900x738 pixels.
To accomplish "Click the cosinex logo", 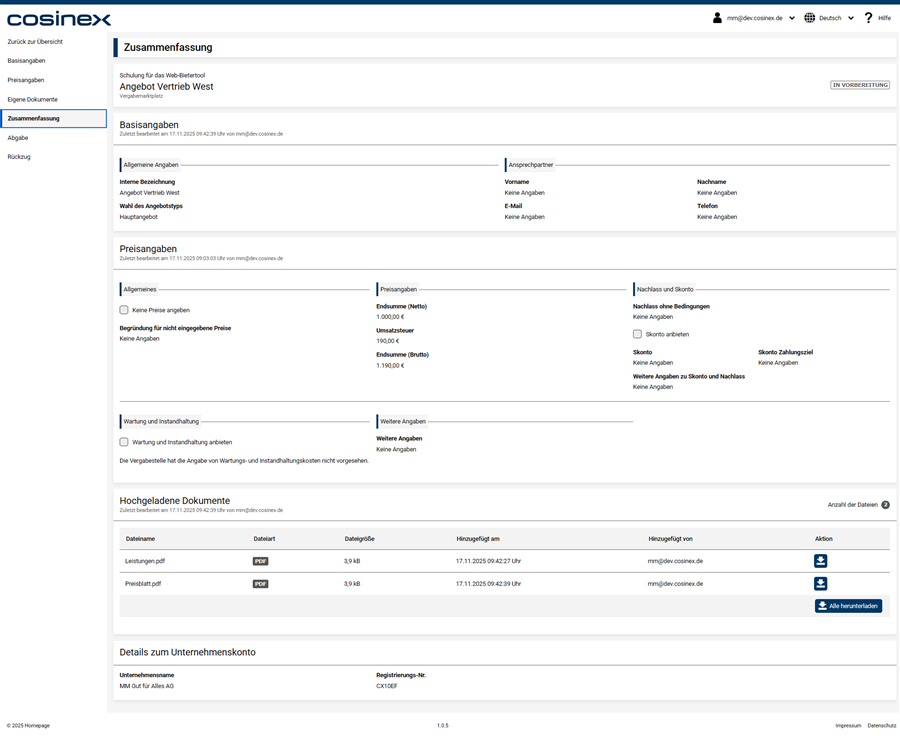I will coord(59,19).
